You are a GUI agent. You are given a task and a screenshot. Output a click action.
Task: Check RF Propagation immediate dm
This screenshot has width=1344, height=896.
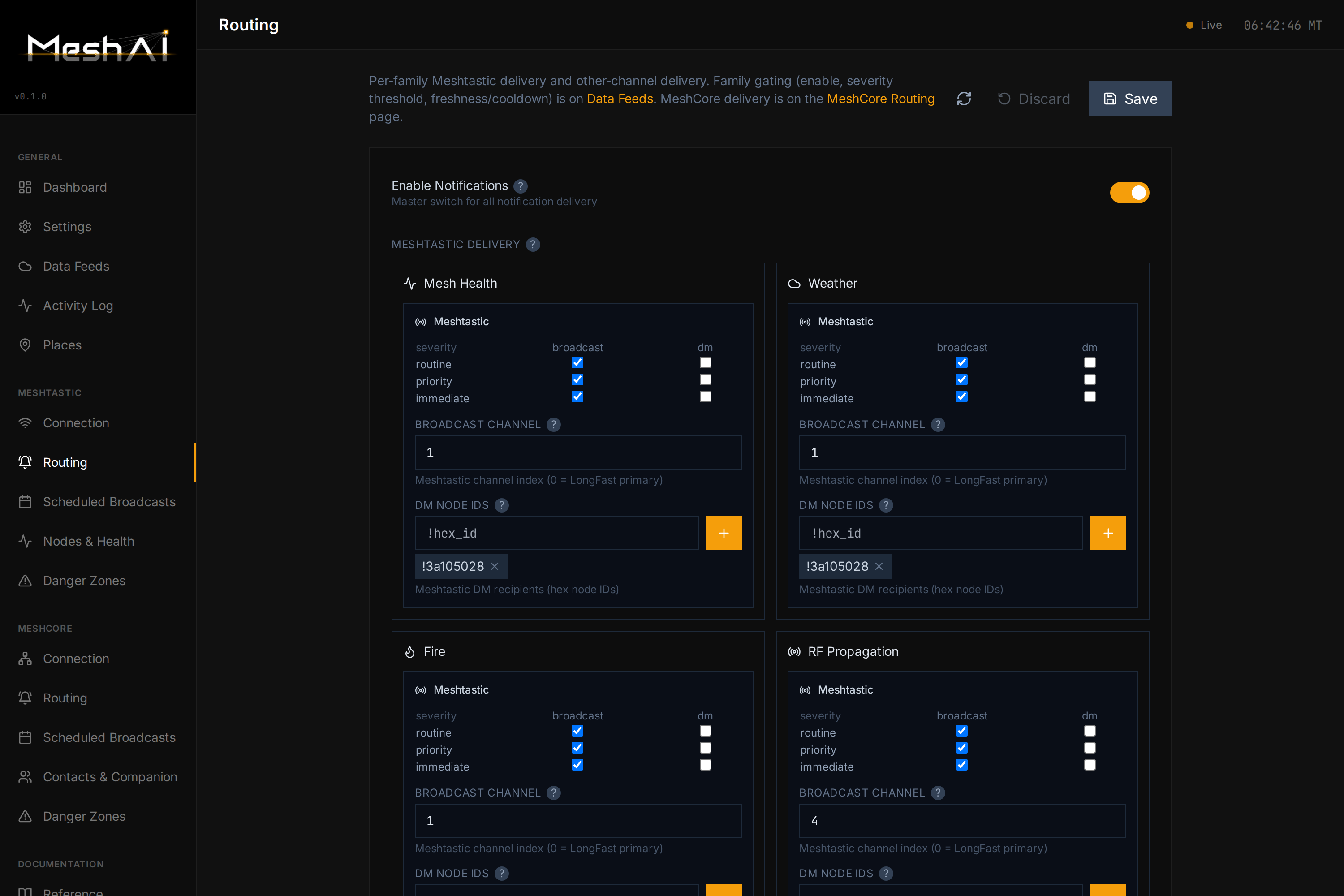coord(1090,765)
